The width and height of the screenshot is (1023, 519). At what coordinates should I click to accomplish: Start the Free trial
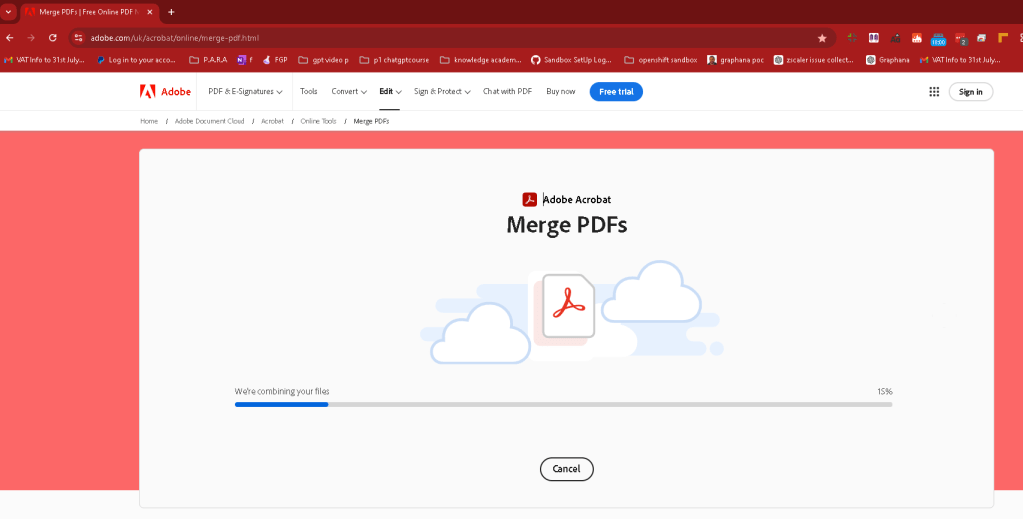(x=616, y=91)
